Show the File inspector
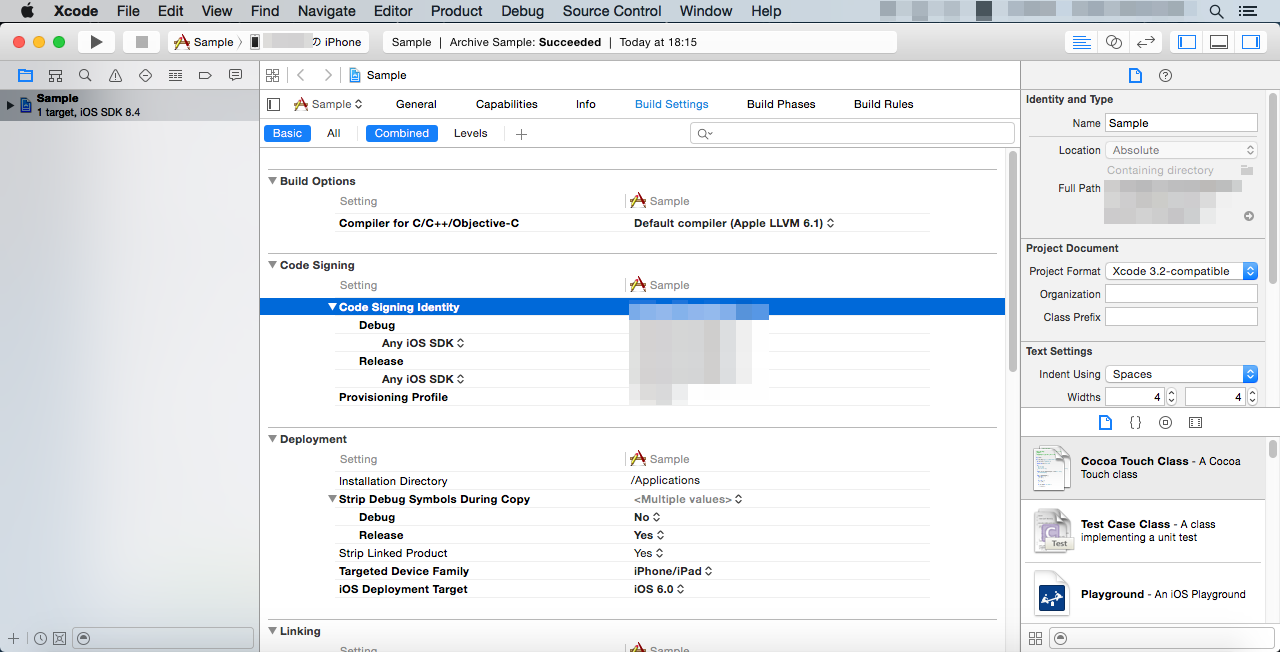 pyautogui.click(x=1135, y=76)
